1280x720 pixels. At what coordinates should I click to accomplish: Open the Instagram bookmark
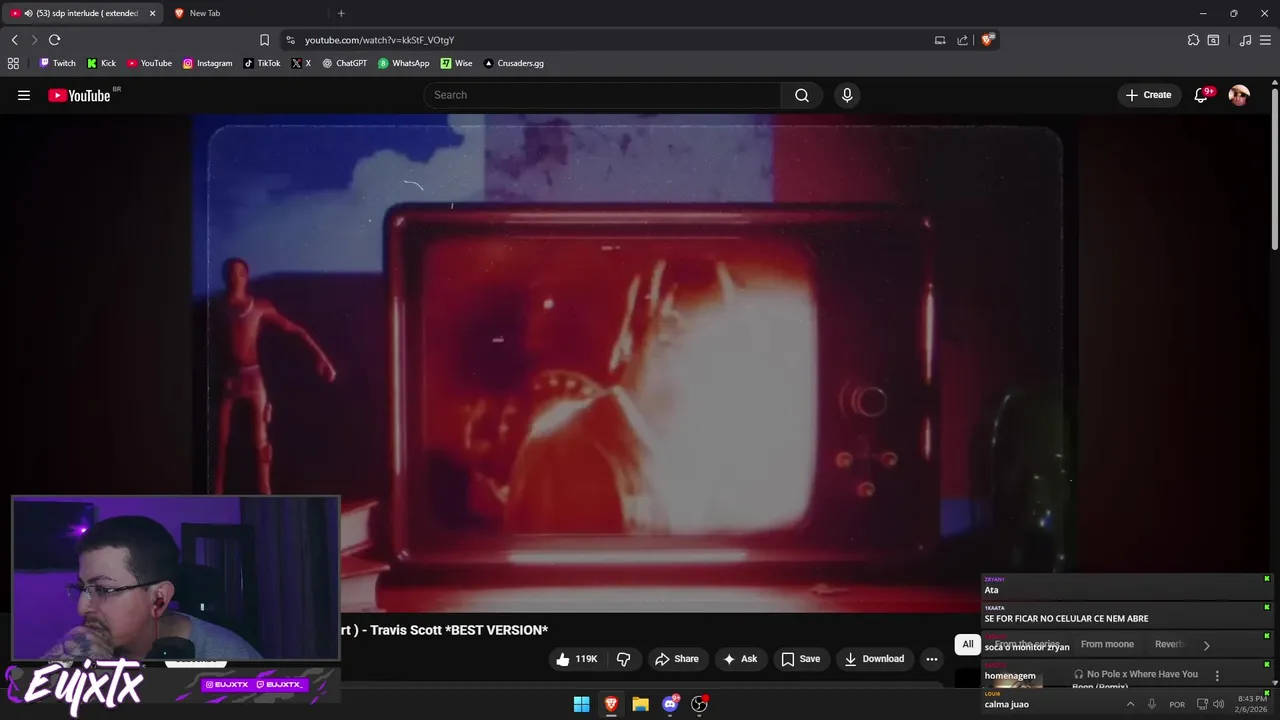[x=207, y=63]
